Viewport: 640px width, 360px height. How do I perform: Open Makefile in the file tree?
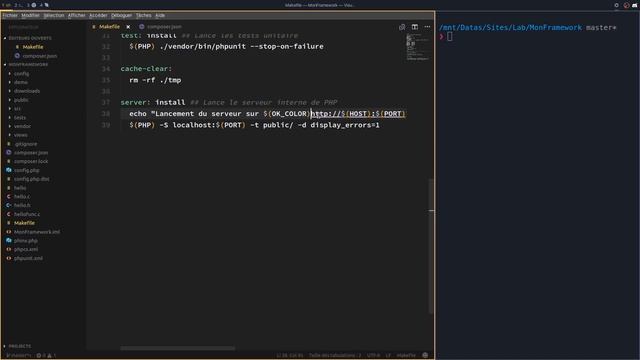[24, 223]
